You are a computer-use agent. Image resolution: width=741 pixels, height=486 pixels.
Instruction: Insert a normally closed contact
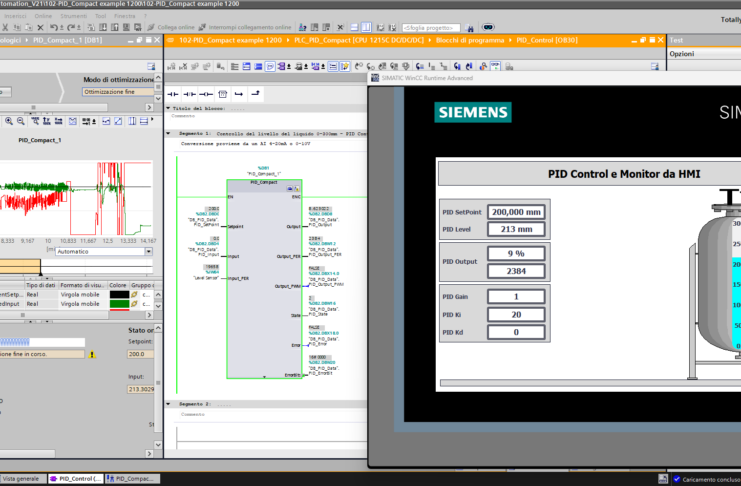pos(190,94)
